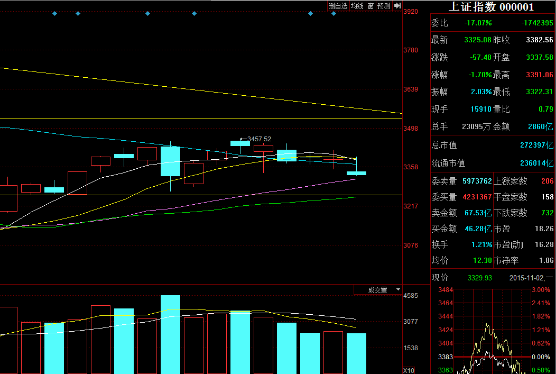Click the tallest cyan volume bar
This screenshot has width=556, height=374.
170,334
